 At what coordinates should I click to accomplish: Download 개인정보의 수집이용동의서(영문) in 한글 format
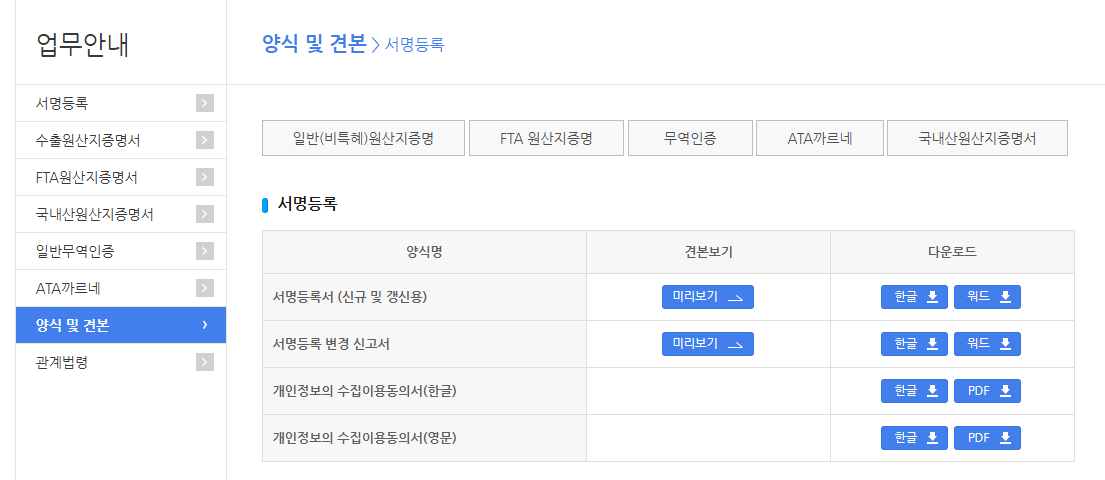tap(914, 438)
